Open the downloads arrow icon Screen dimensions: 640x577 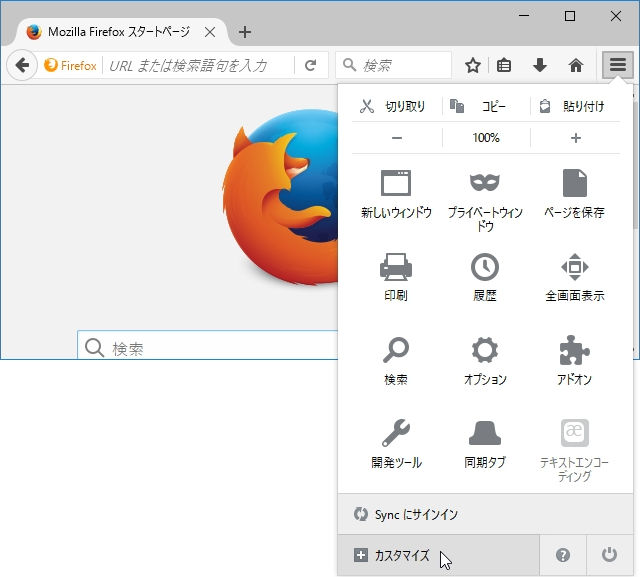540,65
